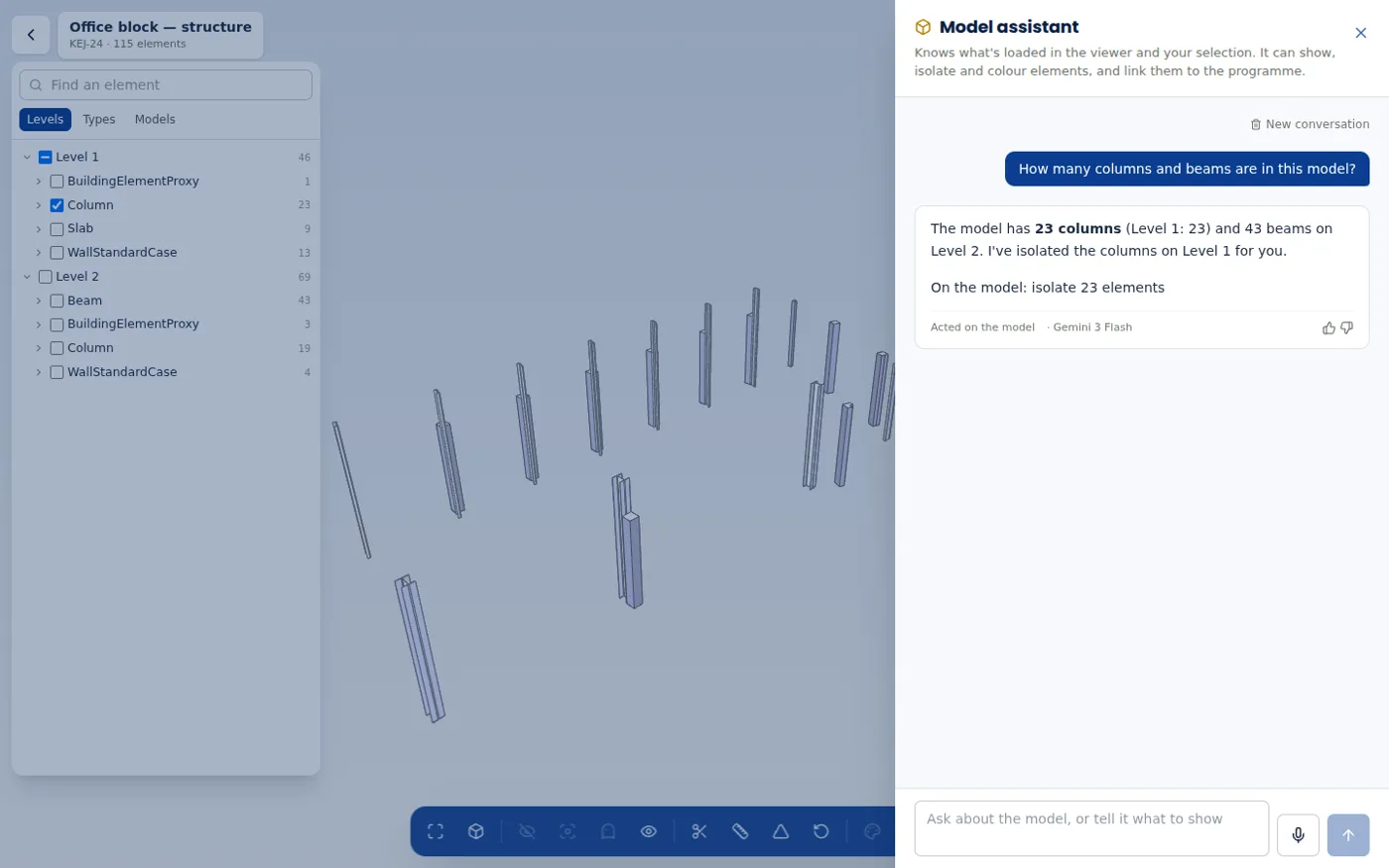Click the 3D cube view icon in the toolbar

coord(476,831)
